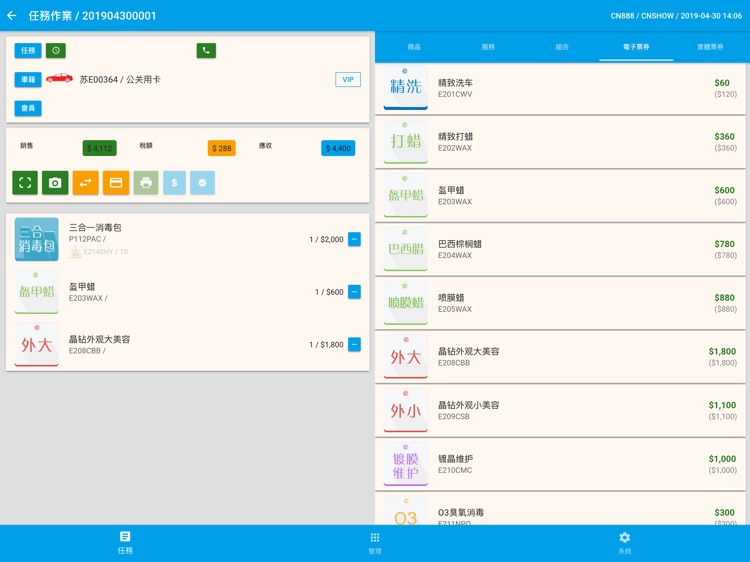The image size is (750, 562).
Task: Select 晶钻外观小美容 E209CSB list item
Action: [x=561, y=410]
